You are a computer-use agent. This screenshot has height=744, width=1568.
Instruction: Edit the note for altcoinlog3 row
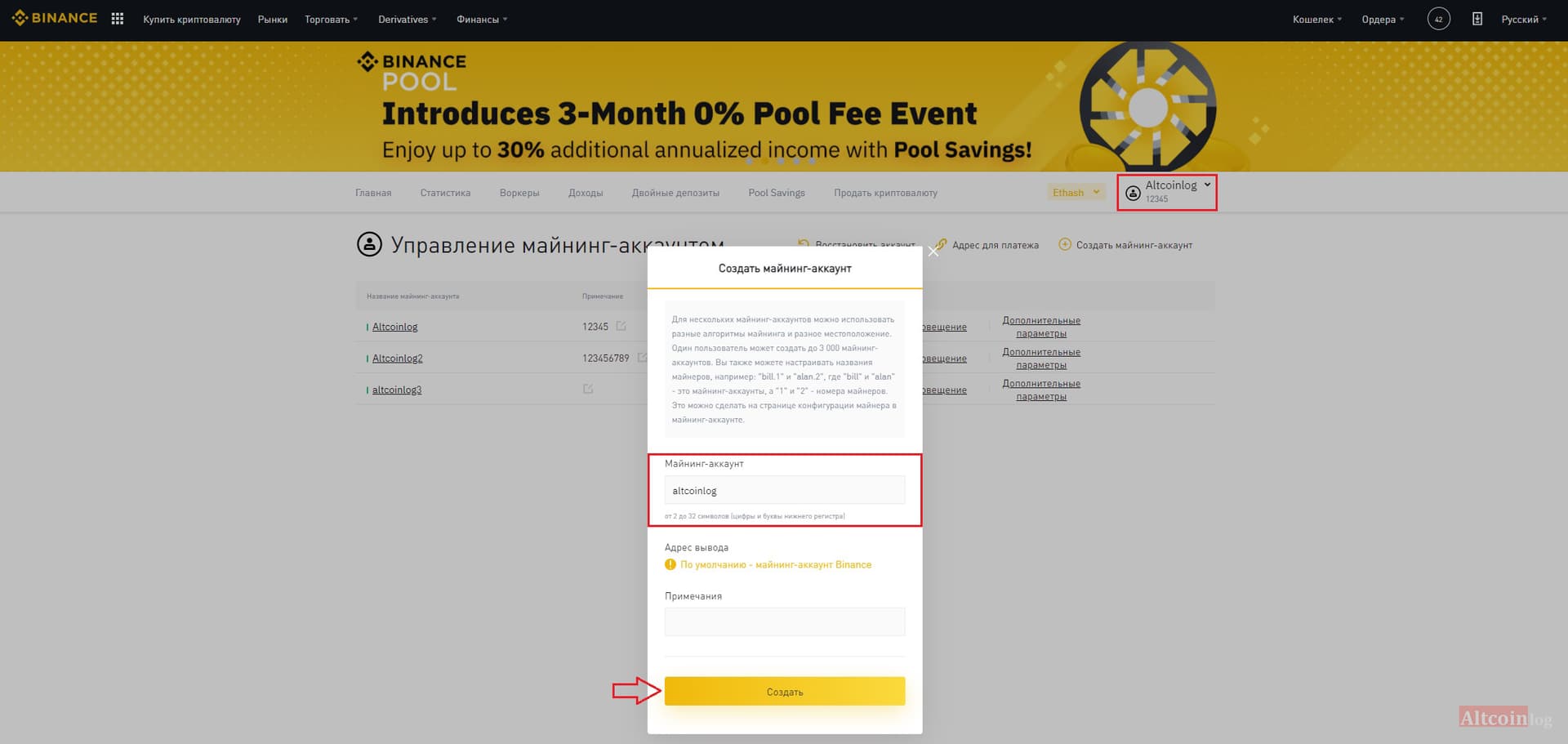(x=588, y=389)
